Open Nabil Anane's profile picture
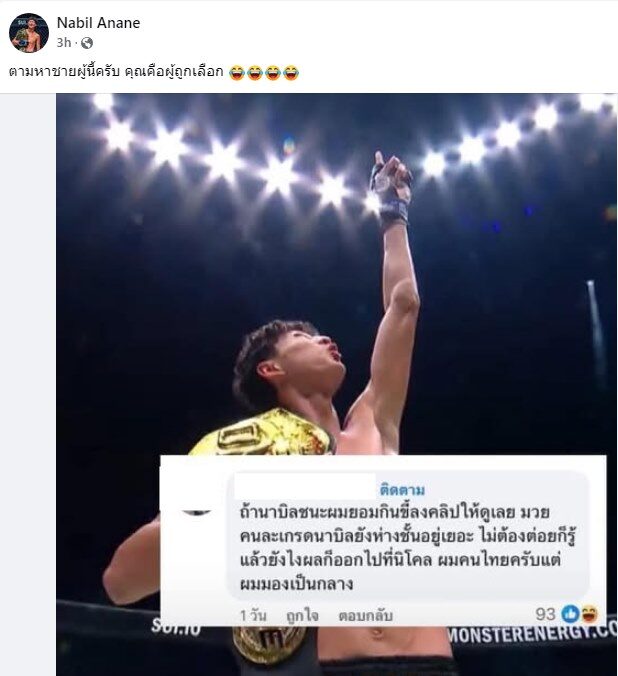The image size is (618, 676). click(29, 33)
